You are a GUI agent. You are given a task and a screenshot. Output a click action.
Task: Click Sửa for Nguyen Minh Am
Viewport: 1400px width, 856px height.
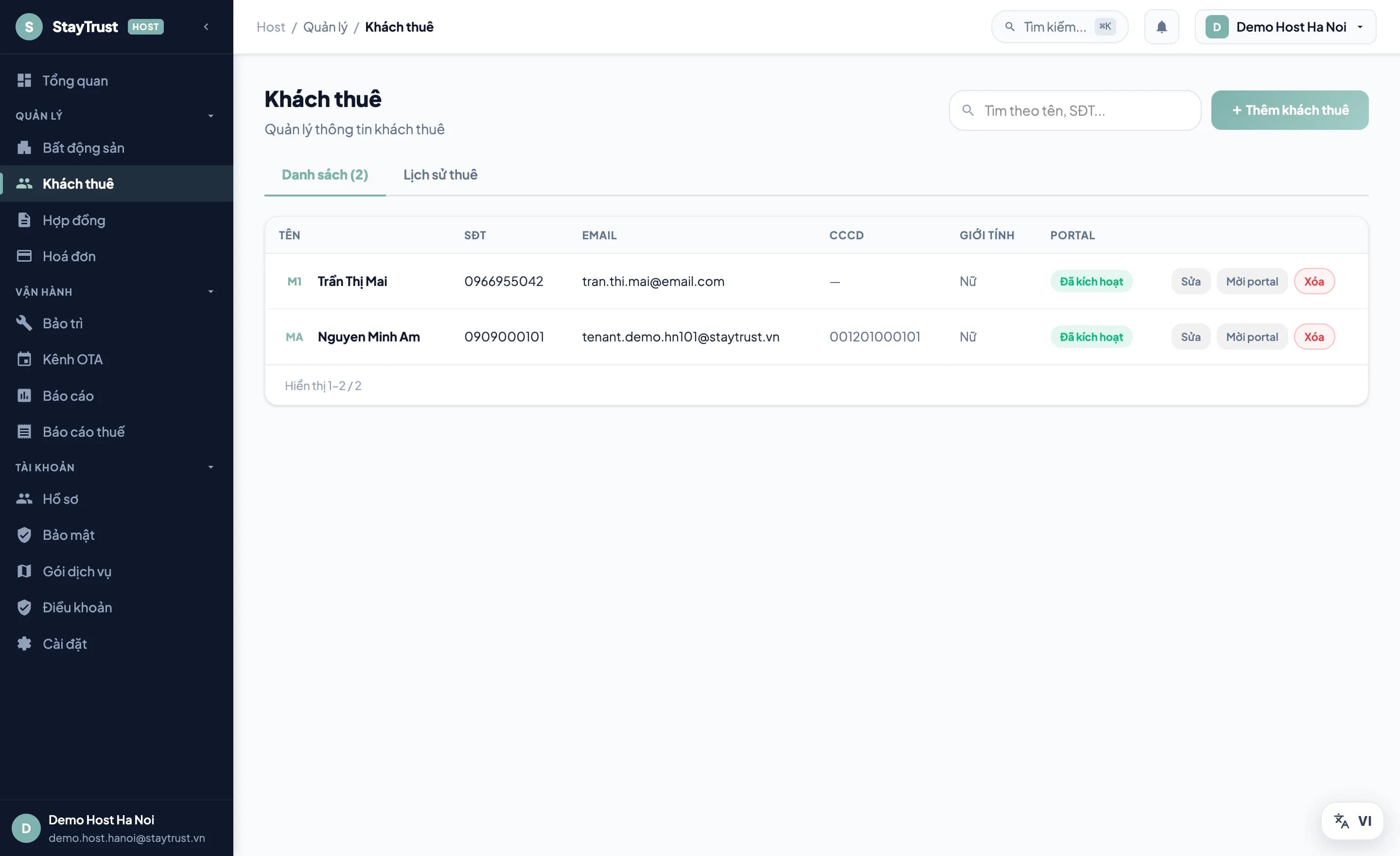pos(1190,337)
